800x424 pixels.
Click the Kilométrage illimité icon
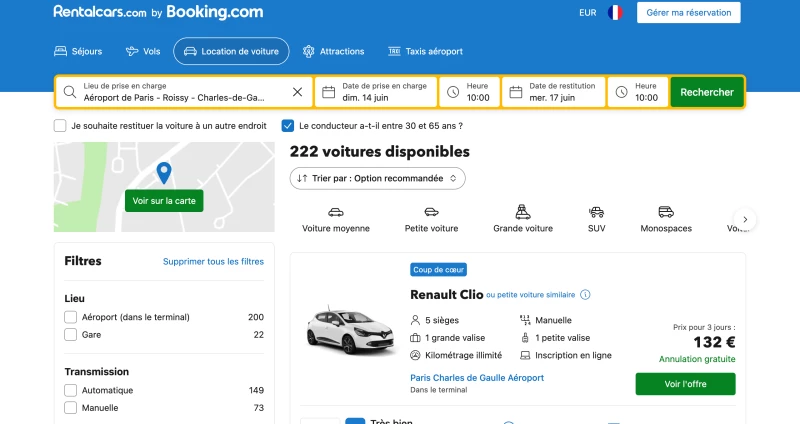click(x=415, y=355)
